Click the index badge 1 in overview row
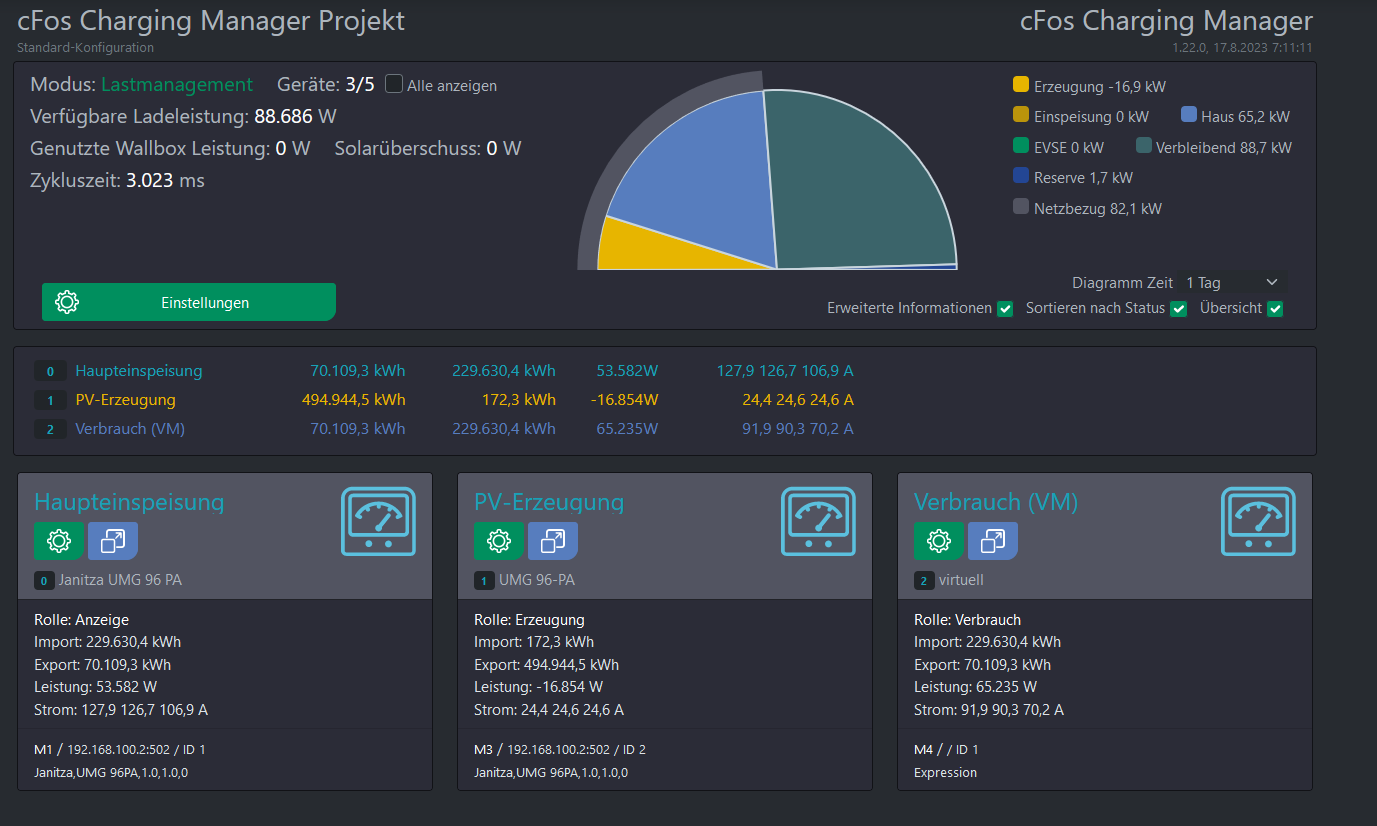Viewport: 1377px width, 826px height. 50,400
